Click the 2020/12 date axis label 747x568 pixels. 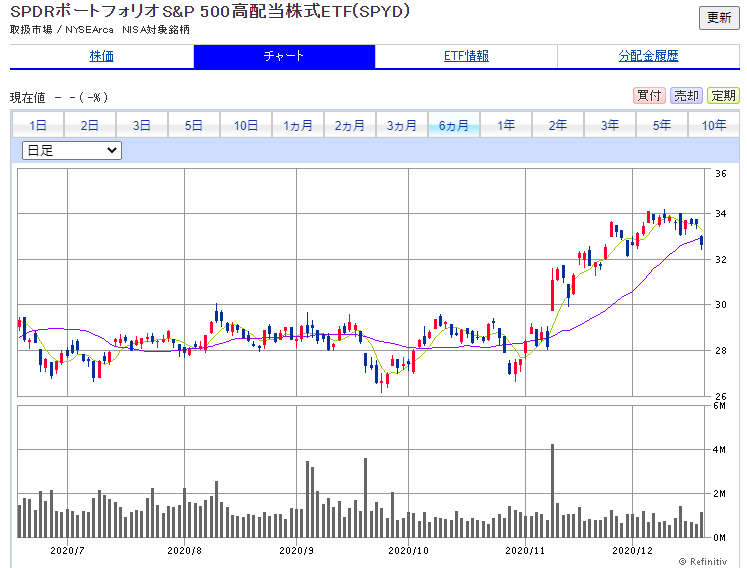coord(632,550)
